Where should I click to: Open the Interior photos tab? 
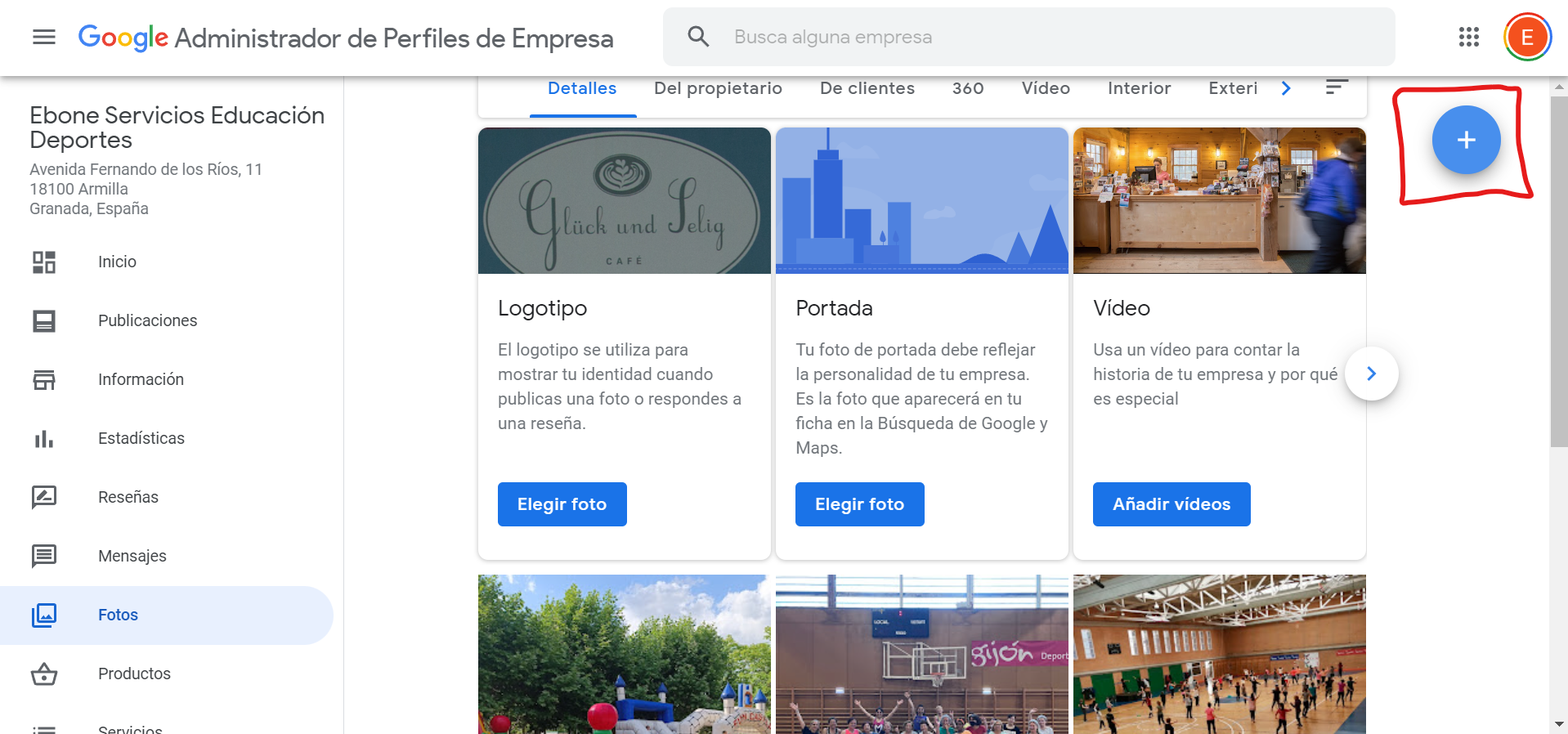coord(1138,88)
